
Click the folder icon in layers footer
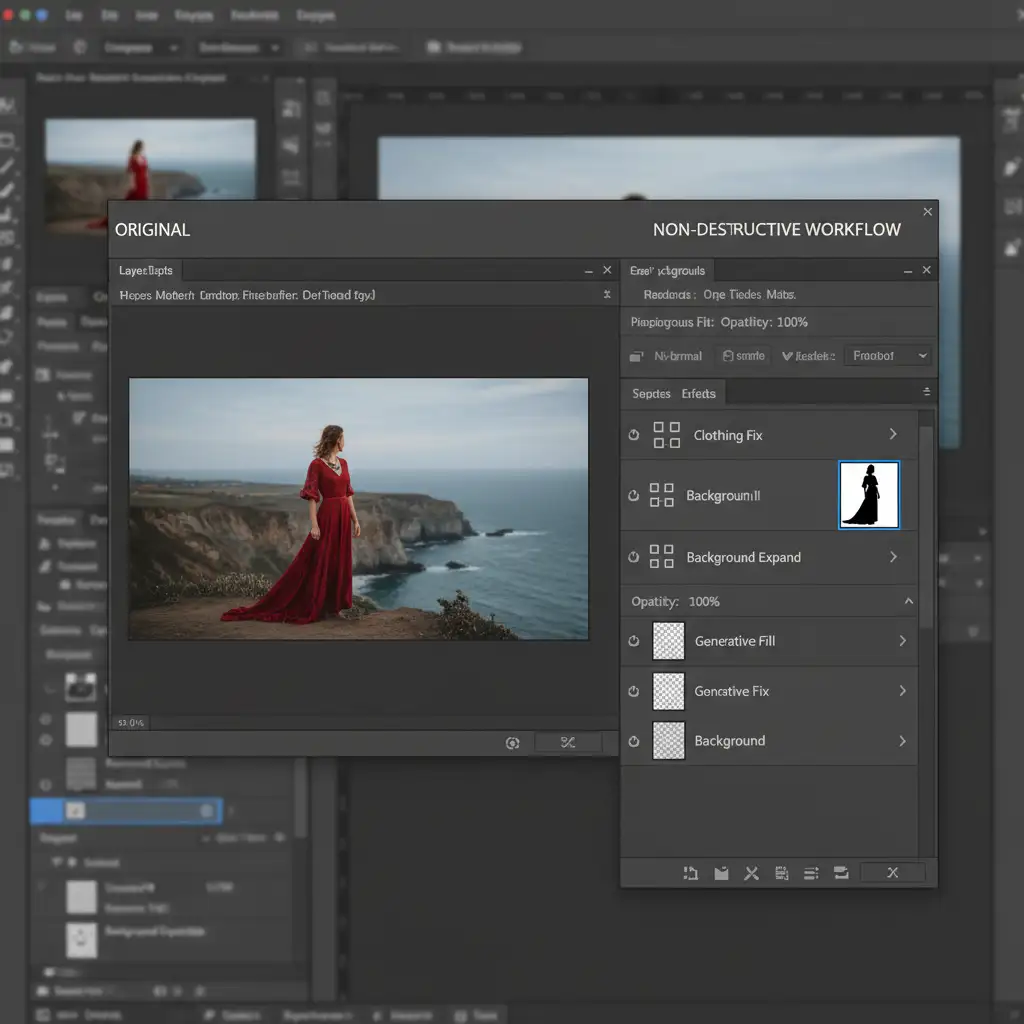pyautogui.click(x=721, y=873)
